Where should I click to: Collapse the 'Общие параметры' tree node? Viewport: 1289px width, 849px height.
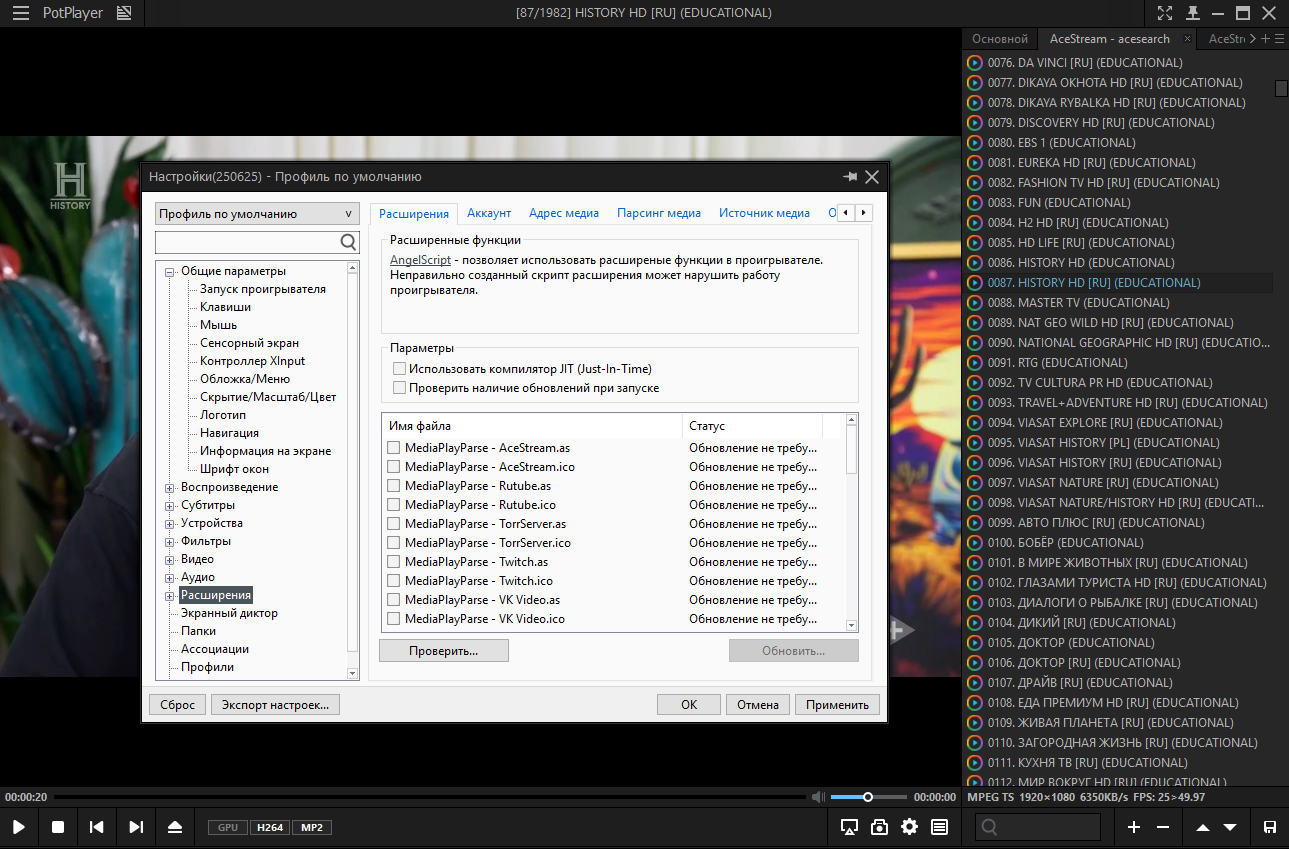[170, 272]
